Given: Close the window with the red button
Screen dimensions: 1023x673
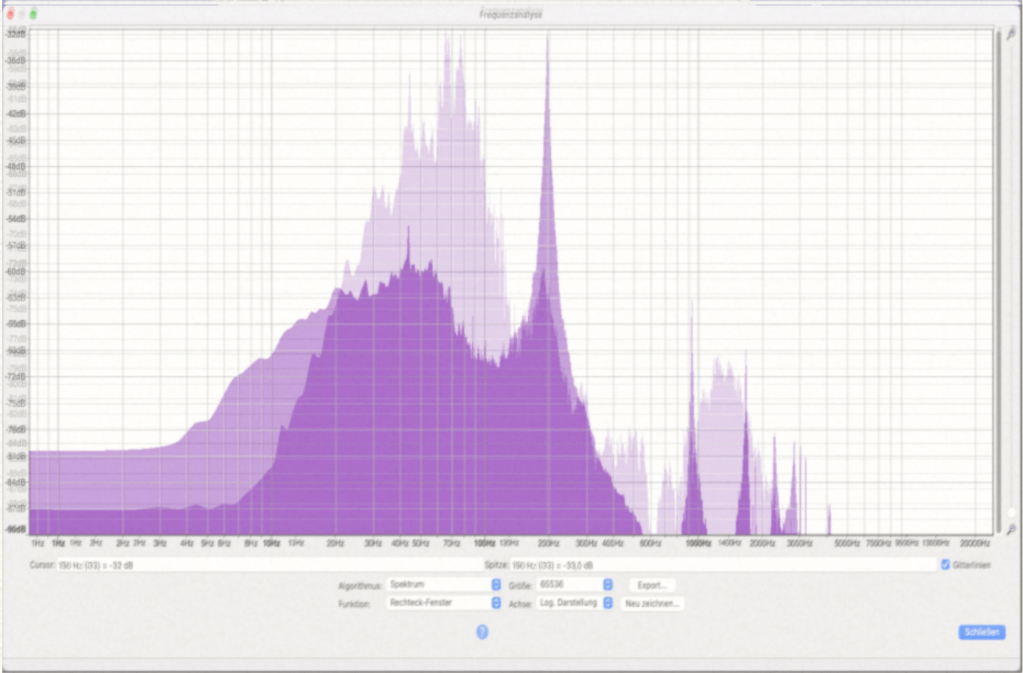Looking at the screenshot, I should pyautogui.click(x=10, y=14).
